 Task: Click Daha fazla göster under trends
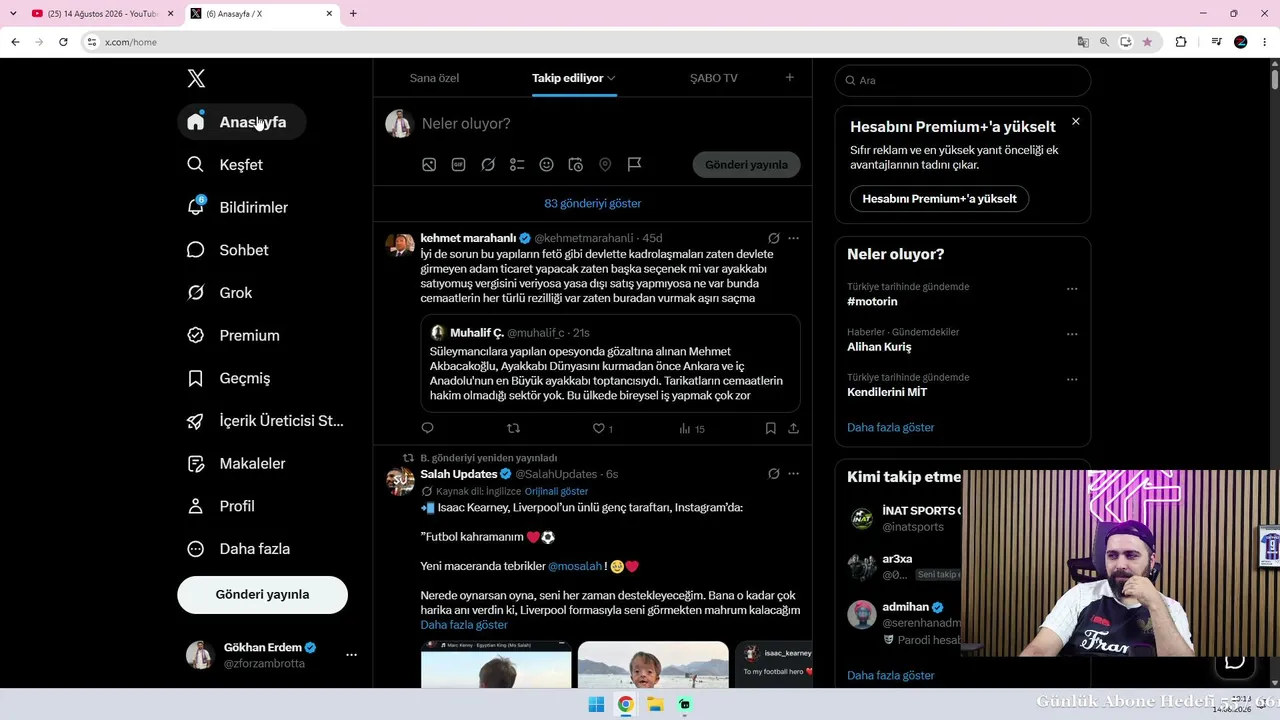click(891, 427)
